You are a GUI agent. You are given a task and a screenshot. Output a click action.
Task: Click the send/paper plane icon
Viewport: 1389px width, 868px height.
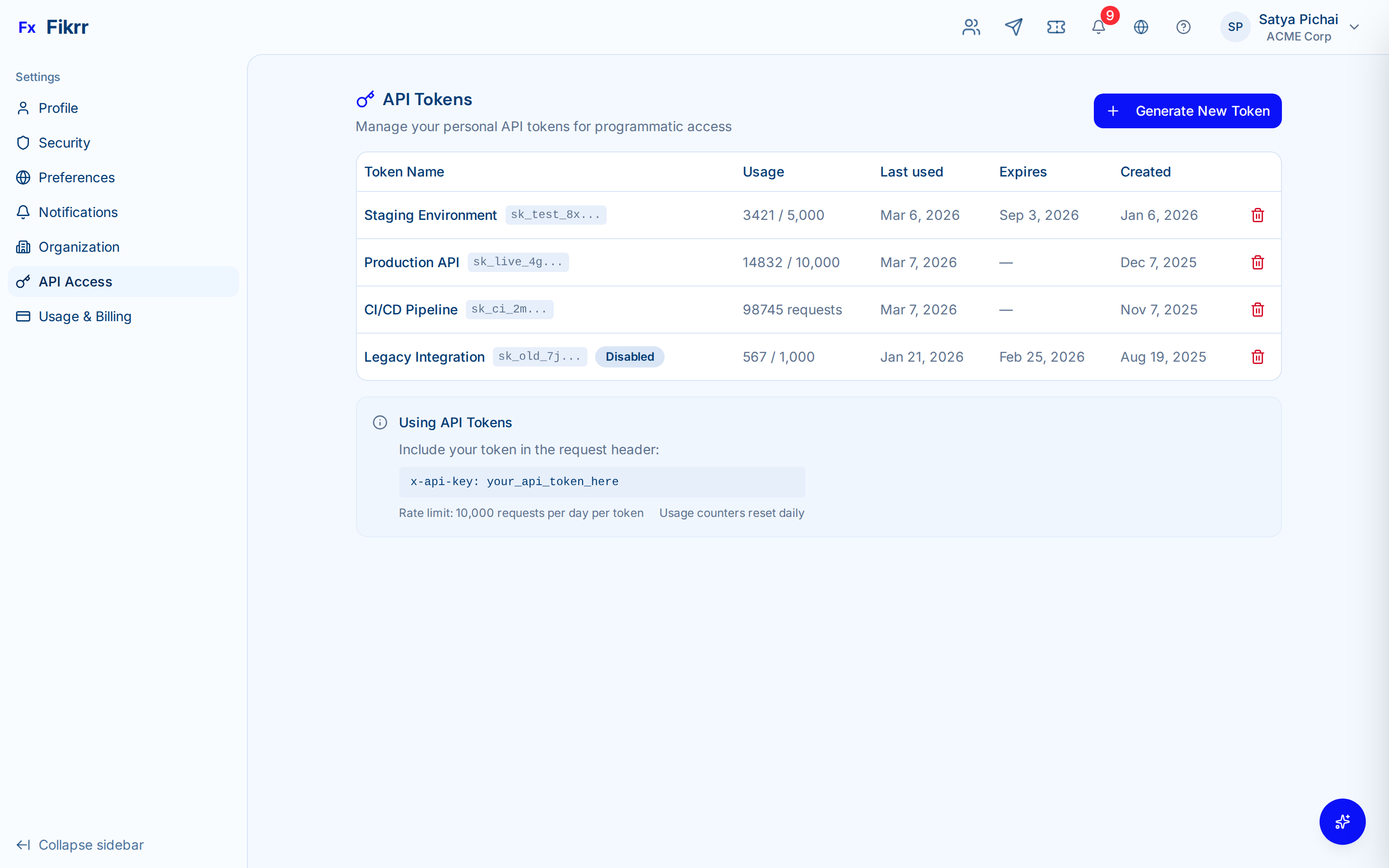(1014, 27)
